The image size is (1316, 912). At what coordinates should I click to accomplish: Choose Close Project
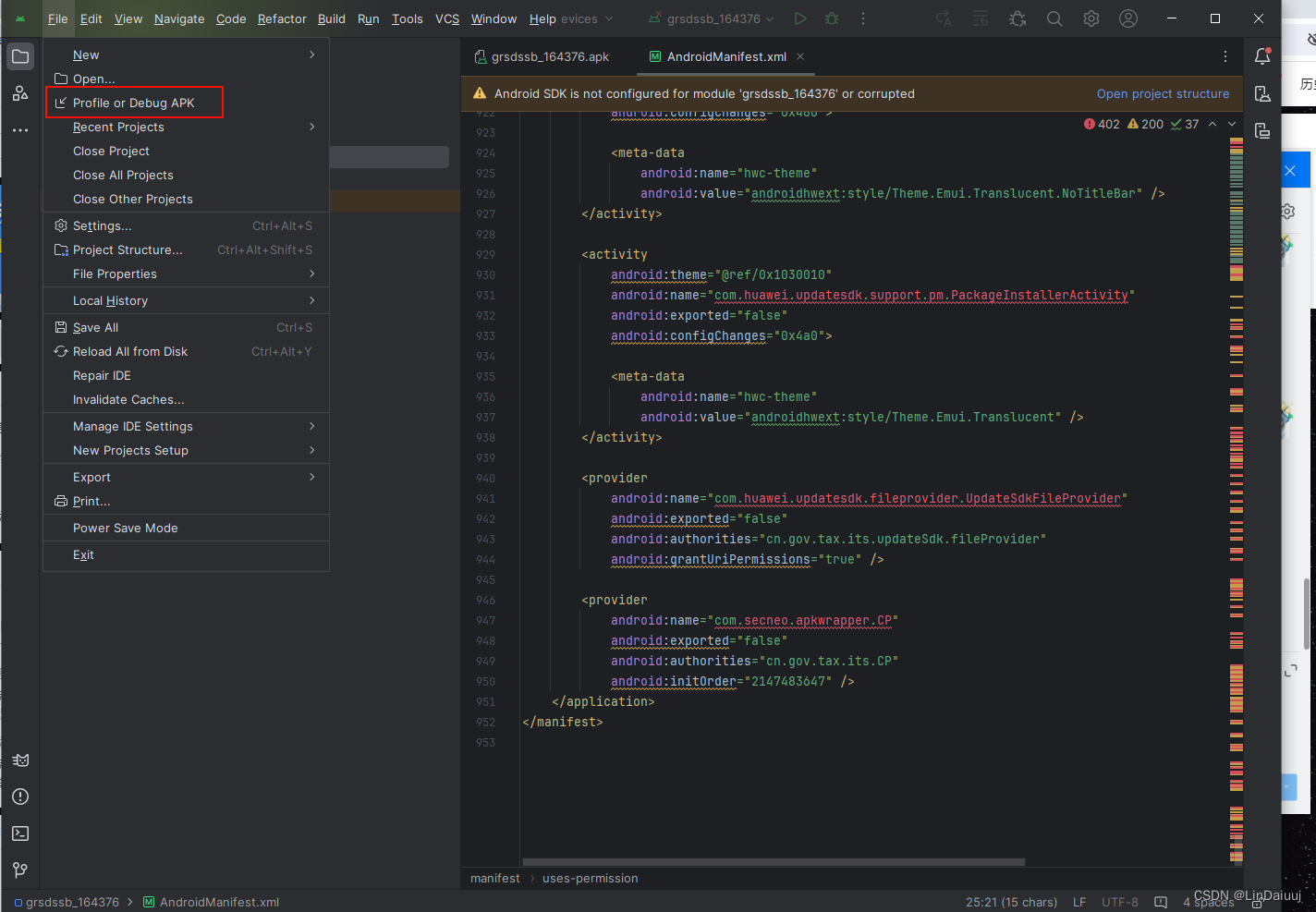point(186,151)
